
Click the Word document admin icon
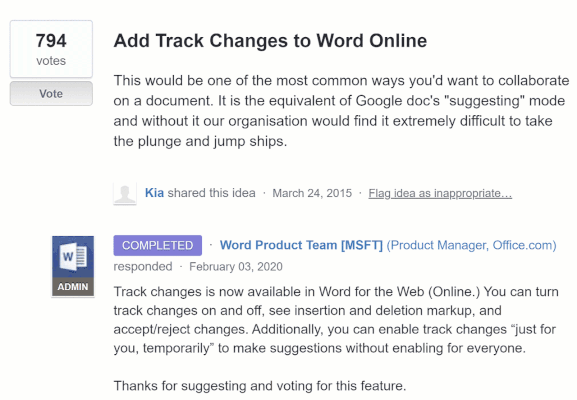click(x=73, y=257)
